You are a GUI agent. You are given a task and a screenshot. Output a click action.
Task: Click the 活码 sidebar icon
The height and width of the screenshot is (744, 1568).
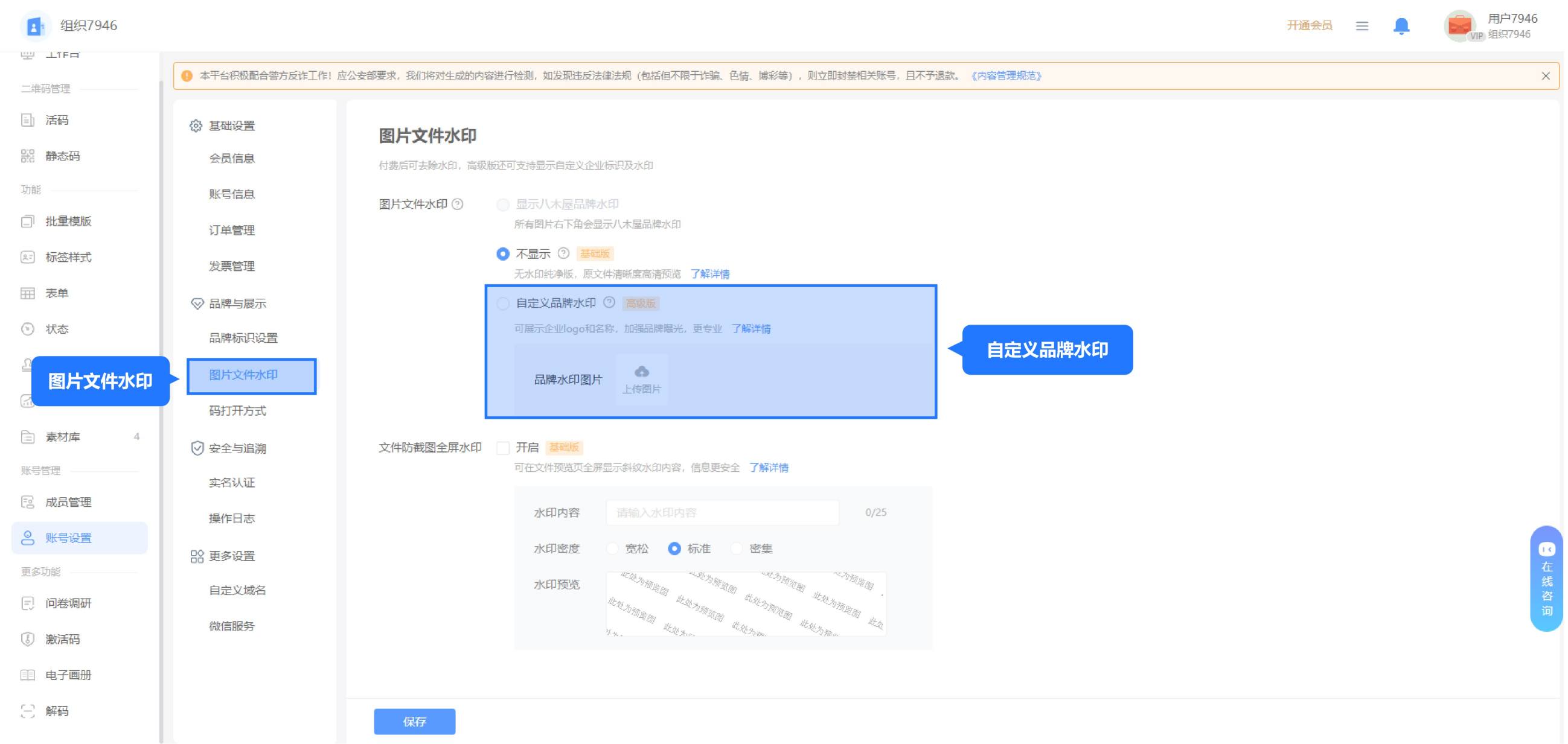click(28, 120)
